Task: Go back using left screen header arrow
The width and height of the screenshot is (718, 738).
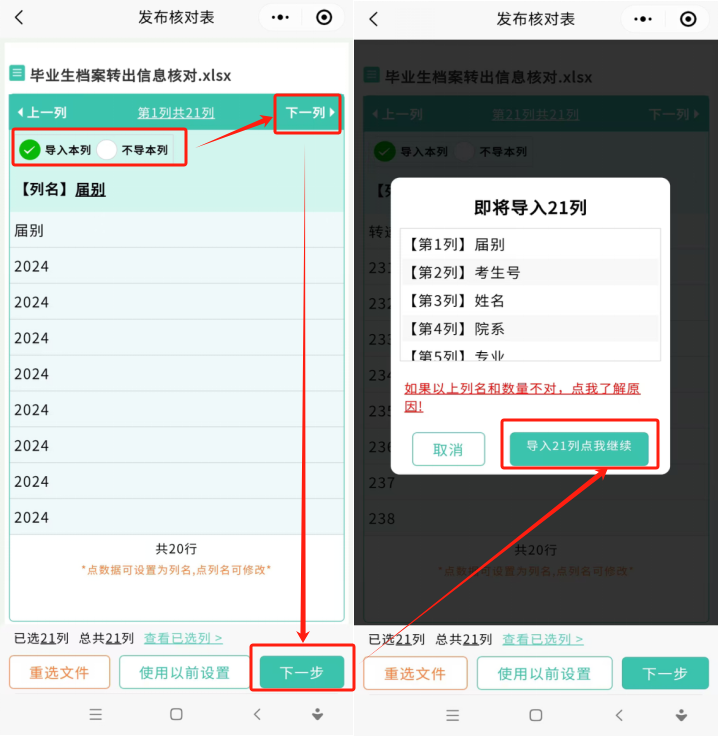Action: pos(19,18)
